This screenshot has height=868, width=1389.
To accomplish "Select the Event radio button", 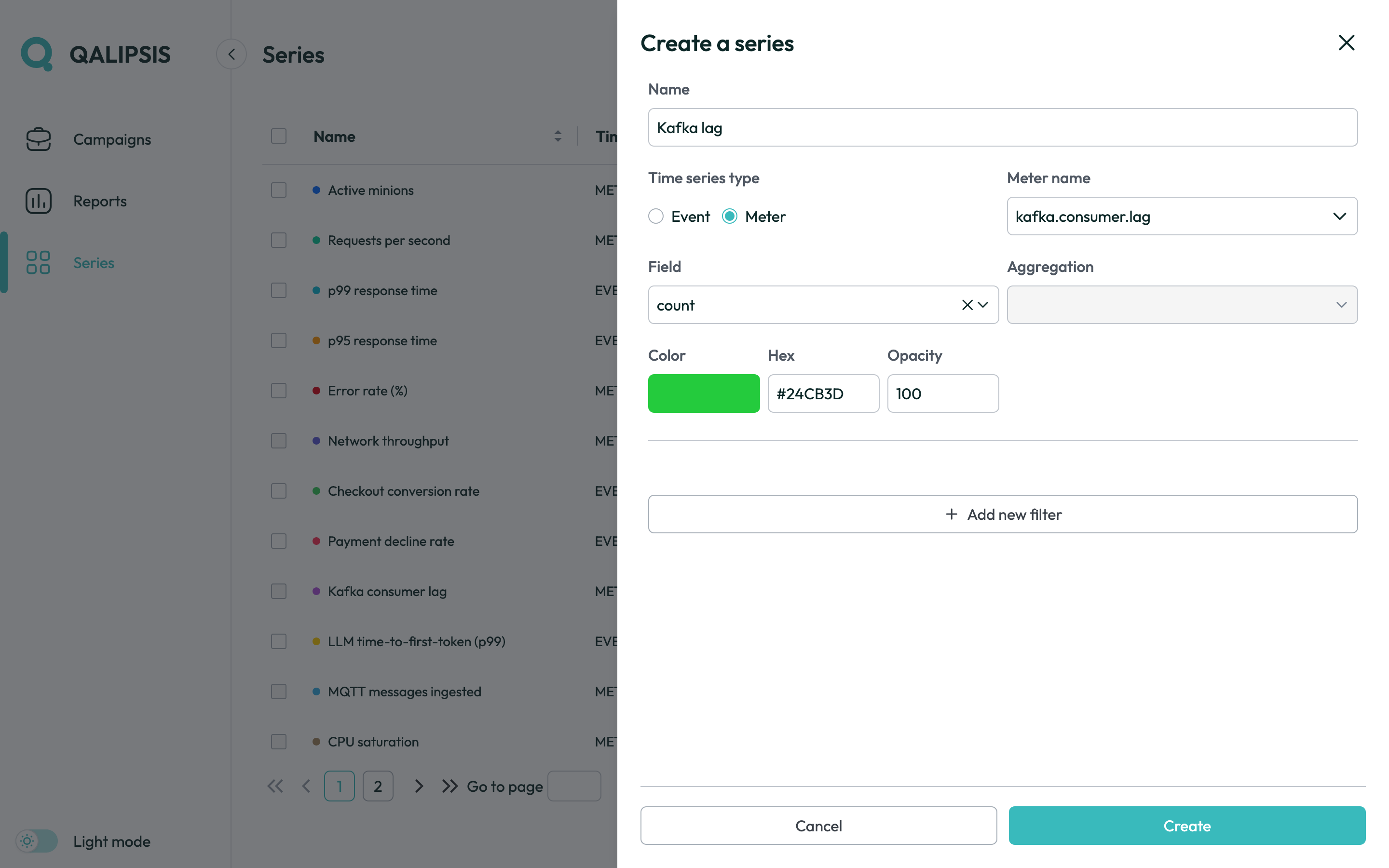I will (656, 217).
